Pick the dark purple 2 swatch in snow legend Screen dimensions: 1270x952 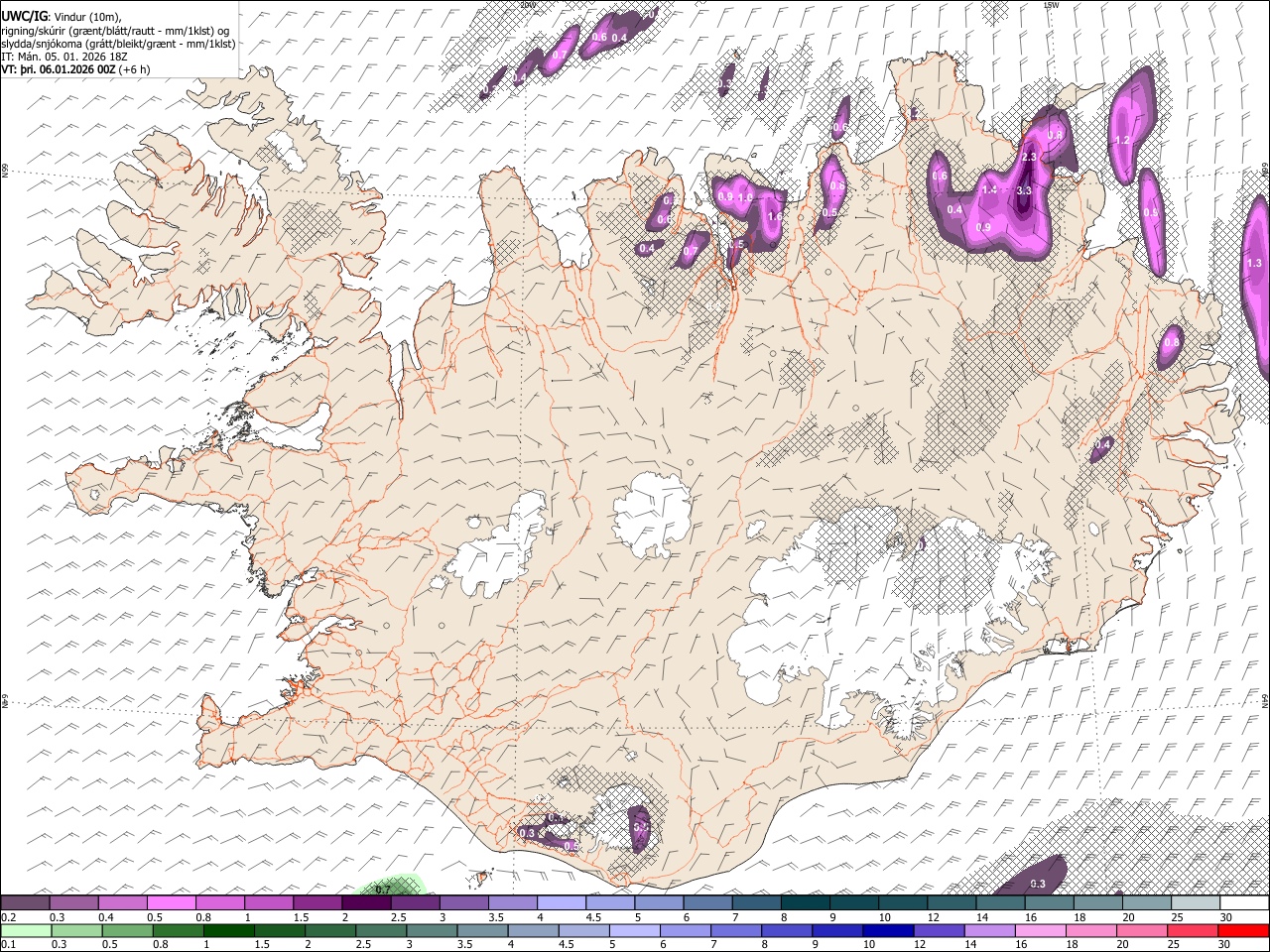click(x=365, y=903)
